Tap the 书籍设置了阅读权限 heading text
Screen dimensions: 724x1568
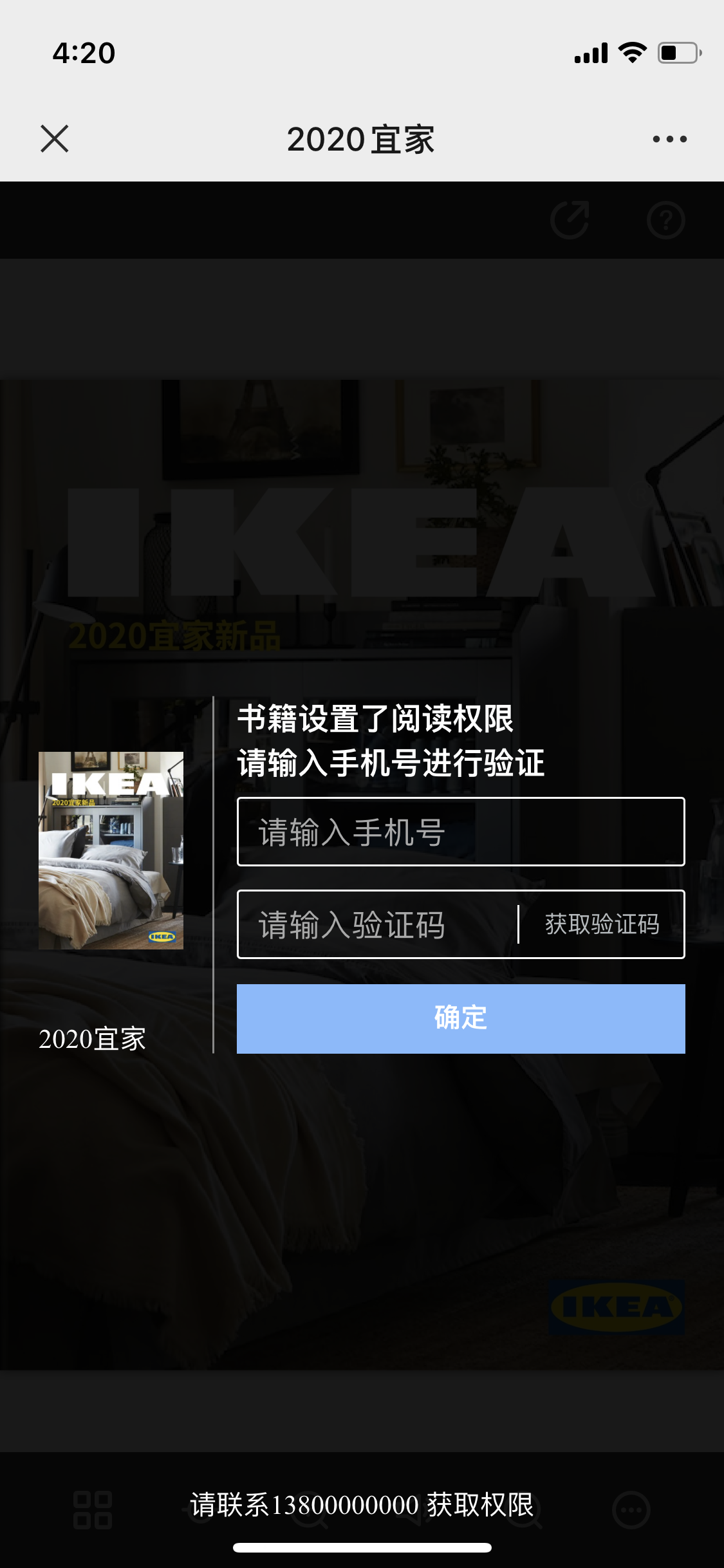pos(375,718)
